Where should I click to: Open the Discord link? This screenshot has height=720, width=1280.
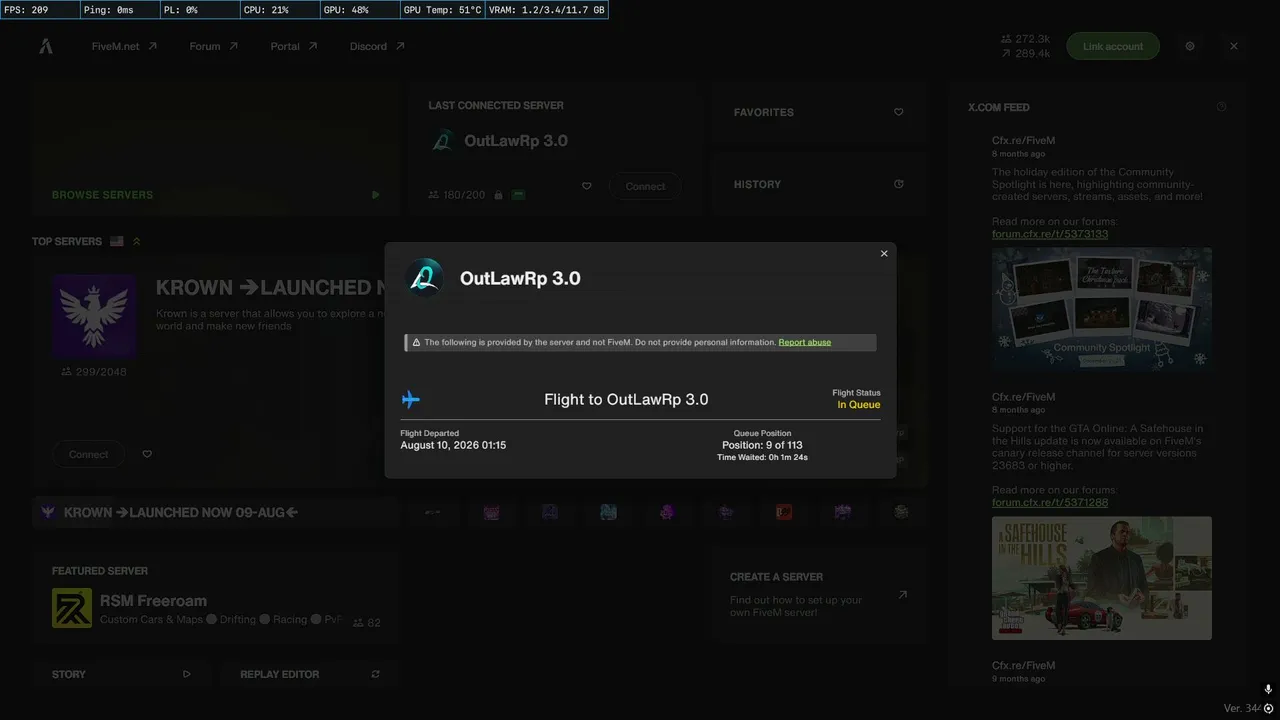pyautogui.click(x=377, y=46)
